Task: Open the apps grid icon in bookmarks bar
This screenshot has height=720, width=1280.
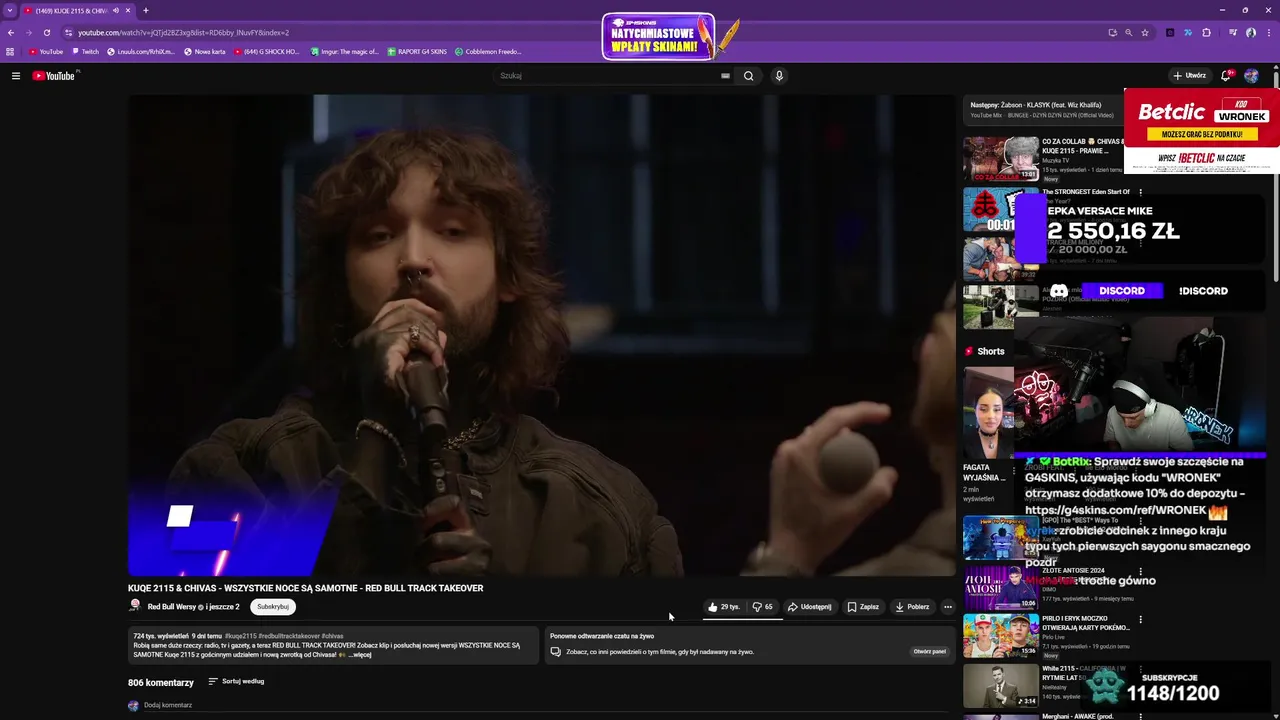Action: pyautogui.click(x=11, y=52)
